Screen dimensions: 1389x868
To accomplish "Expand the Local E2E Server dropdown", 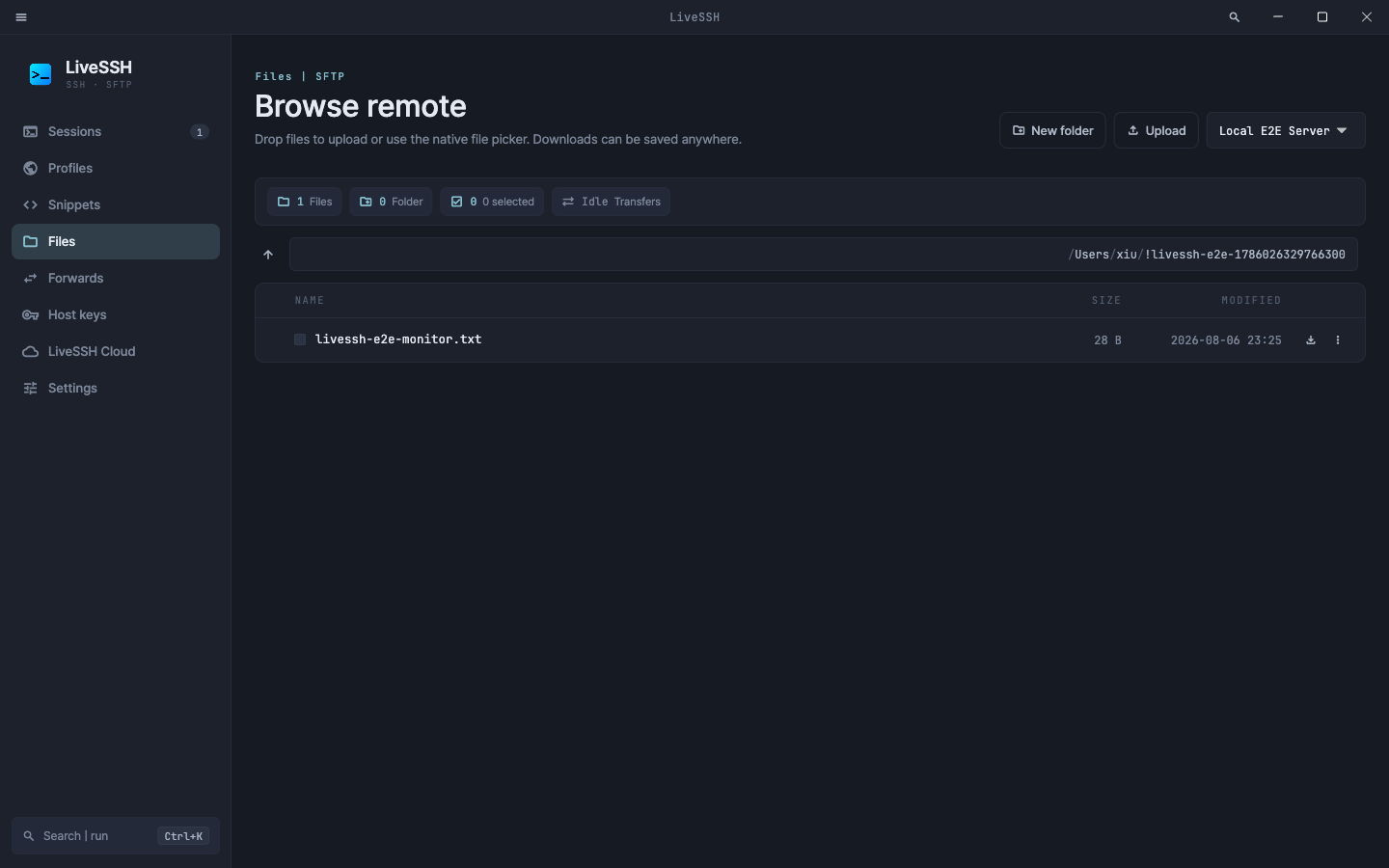I will pos(1286,130).
